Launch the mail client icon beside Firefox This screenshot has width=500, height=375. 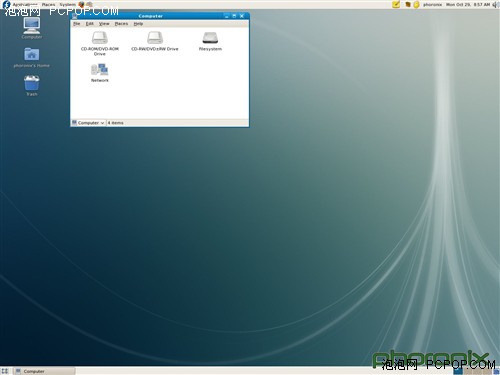(x=89, y=4)
